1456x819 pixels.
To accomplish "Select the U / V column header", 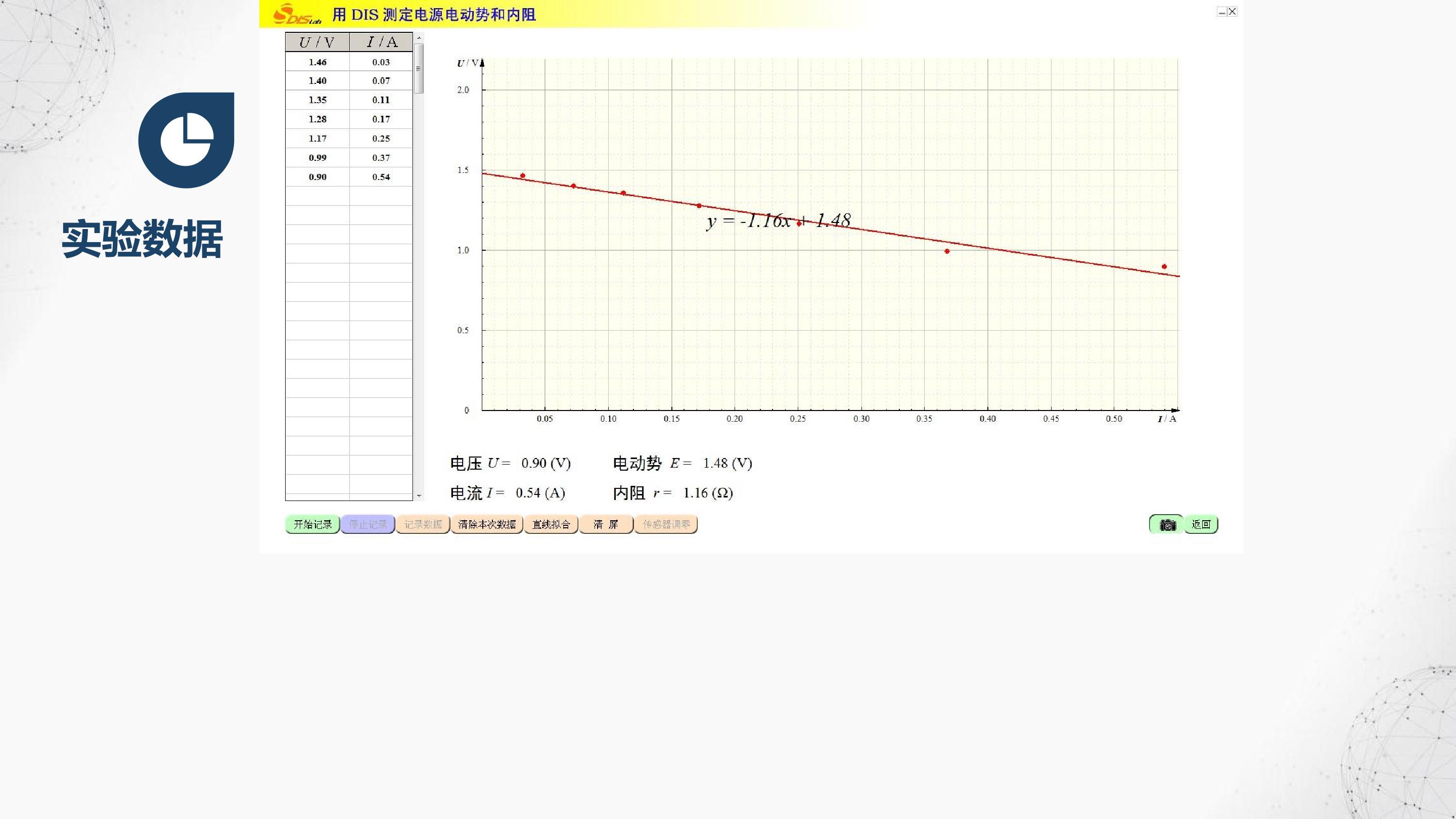I will [317, 42].
